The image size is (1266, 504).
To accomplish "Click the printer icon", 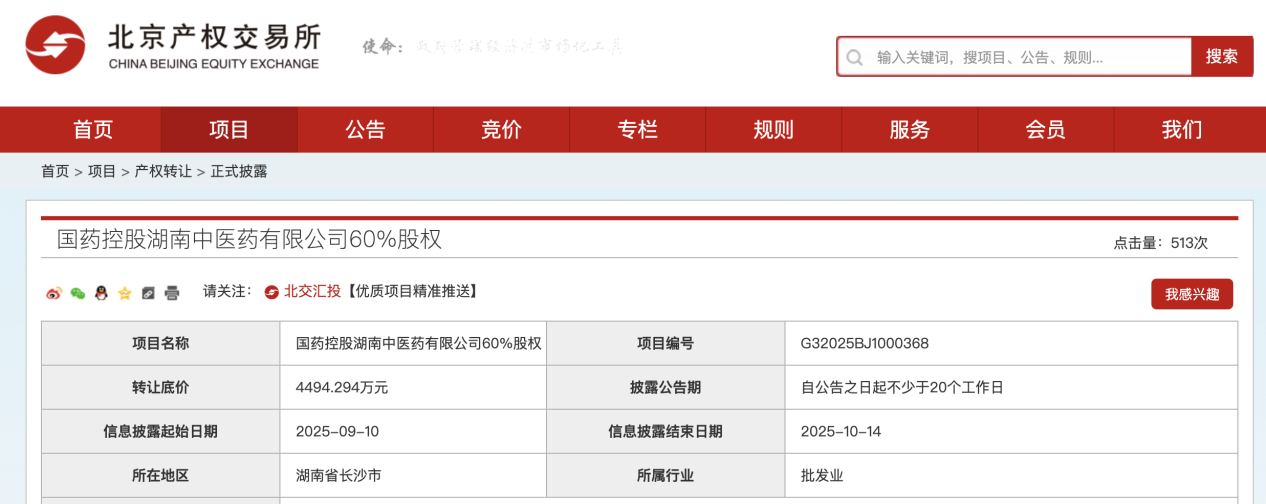I will (172, 293).
